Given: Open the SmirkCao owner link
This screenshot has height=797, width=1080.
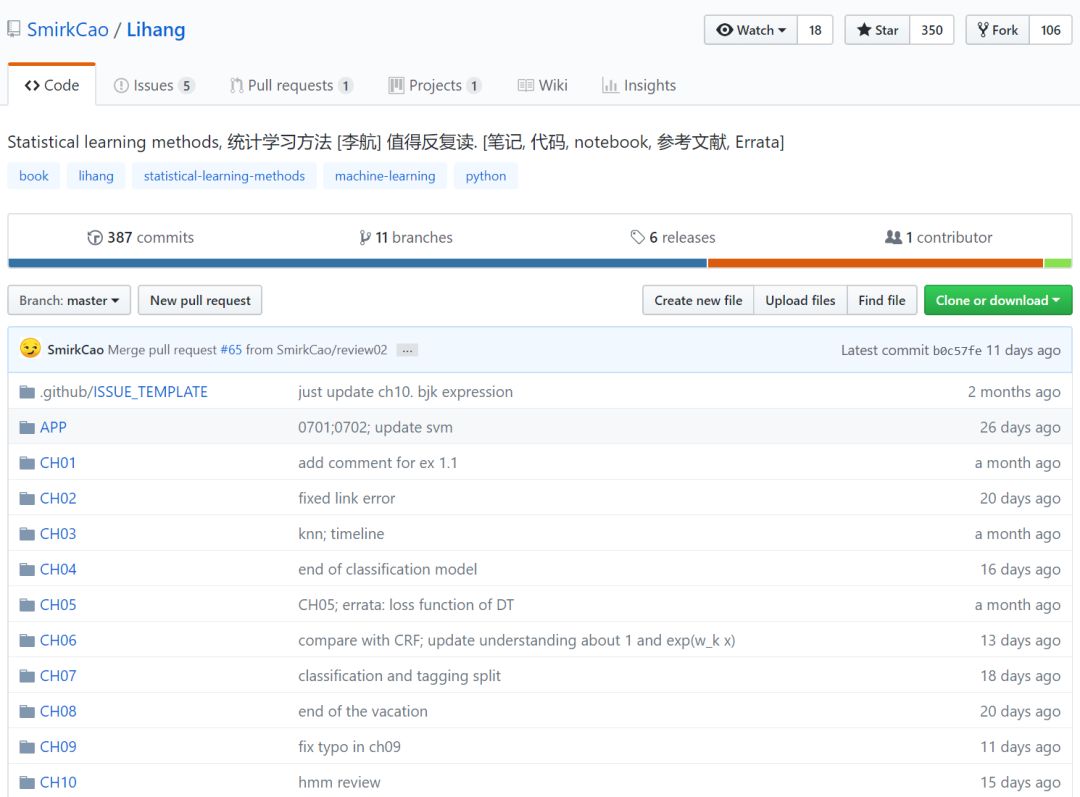Looking at the screenshot, I should [x=68, y=30].
